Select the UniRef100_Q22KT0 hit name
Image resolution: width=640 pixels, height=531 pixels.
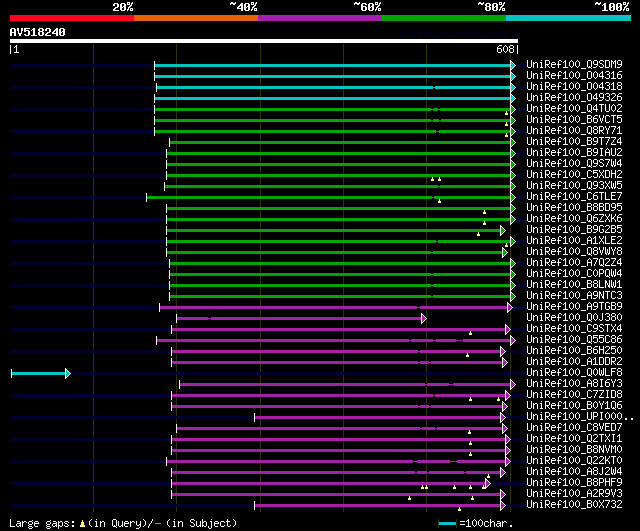pos(574,461)
